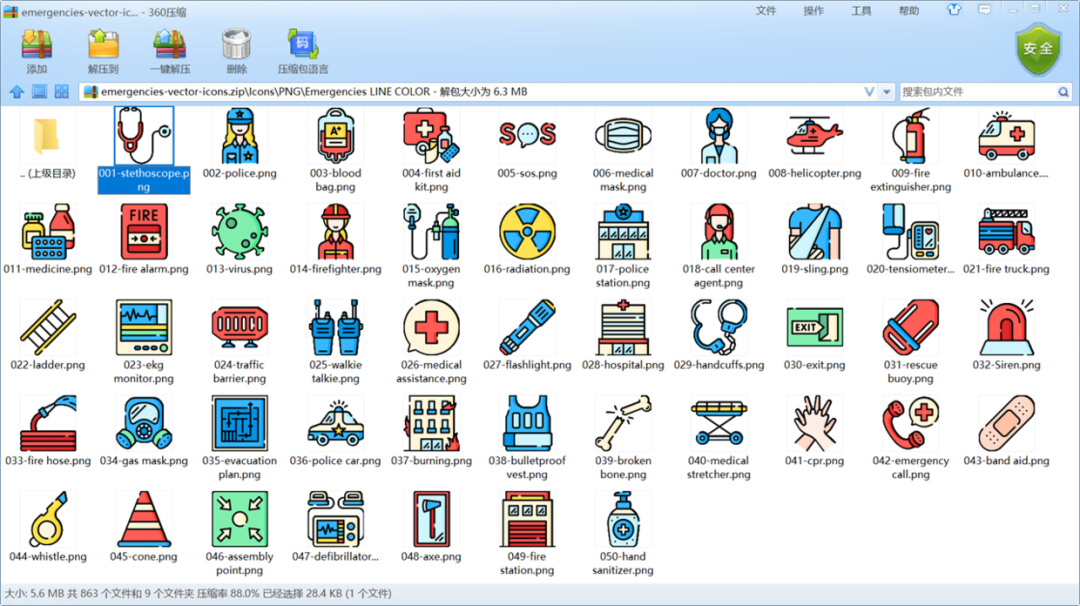The width and height of the screenshot is (1080, 606).
Task: Open the skin (shirt) icon in the title bar
Action: point(953,10)
